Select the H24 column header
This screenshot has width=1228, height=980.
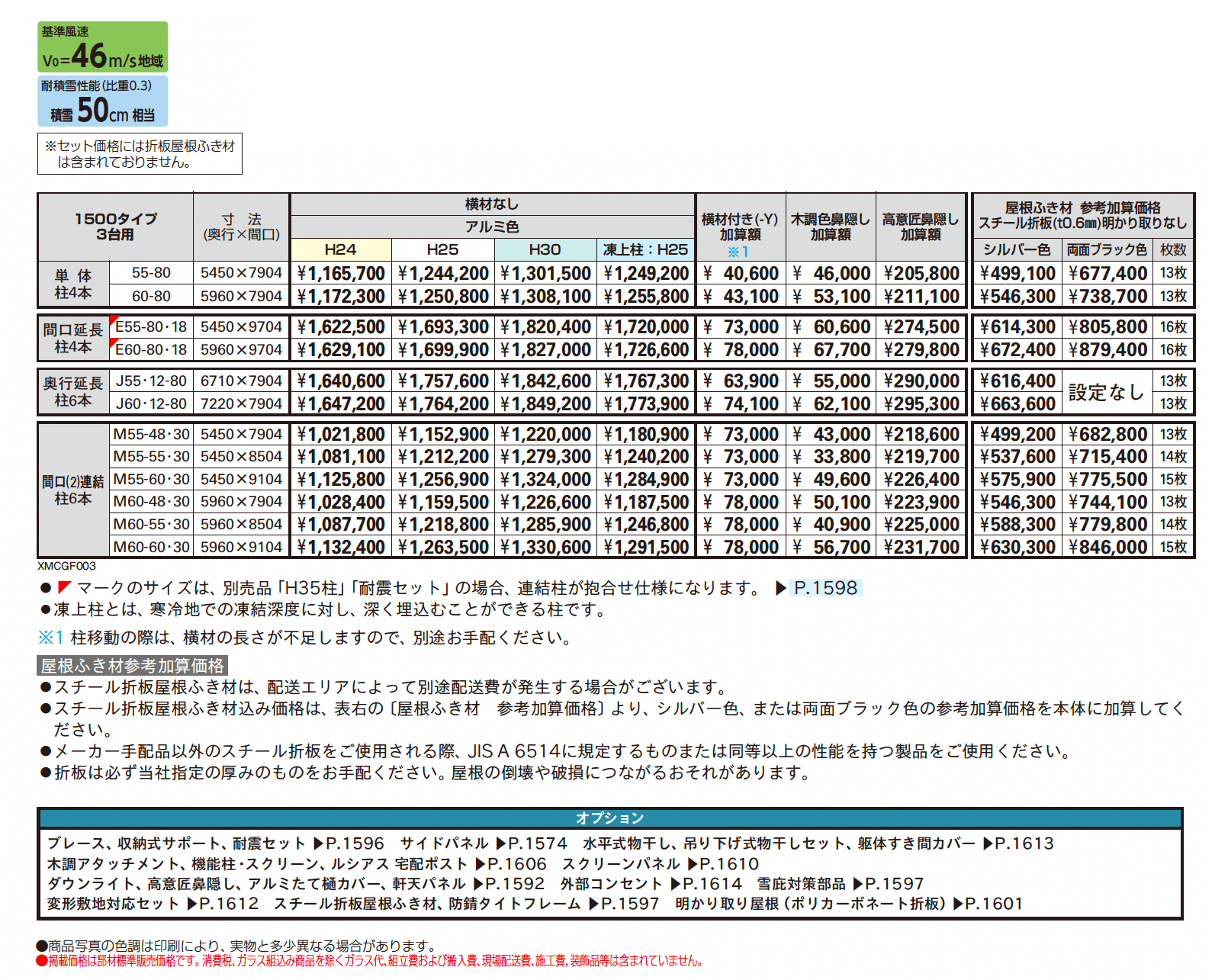(x=341, y=249)
